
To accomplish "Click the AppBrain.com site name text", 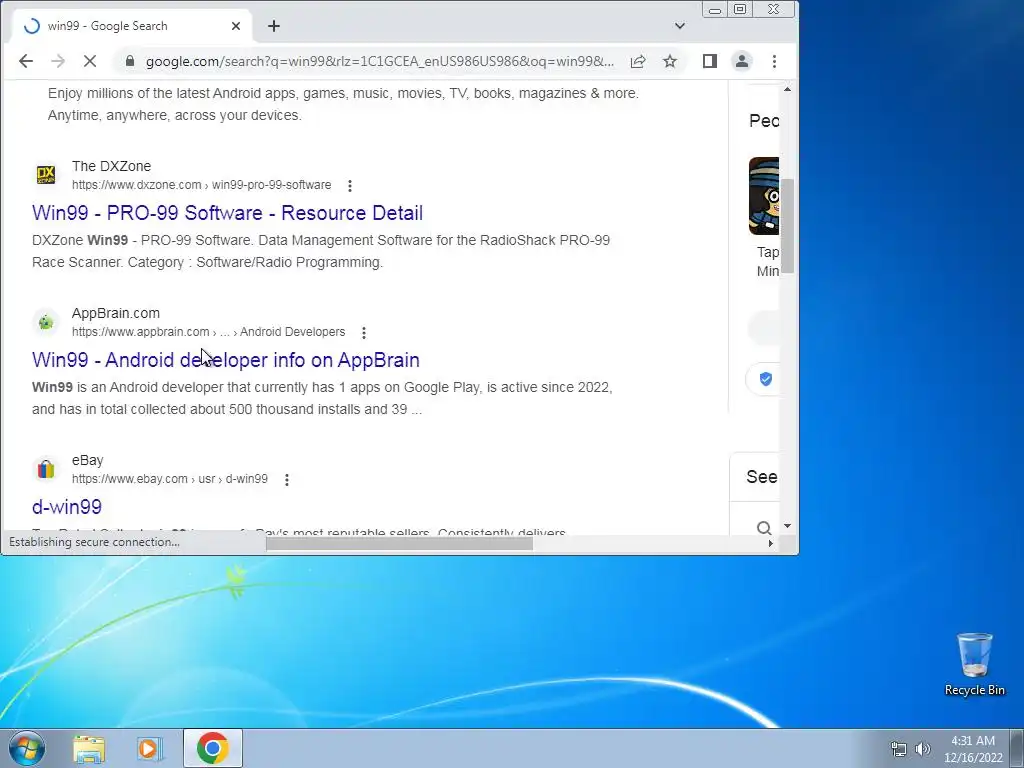I will [x=116, y=313].
